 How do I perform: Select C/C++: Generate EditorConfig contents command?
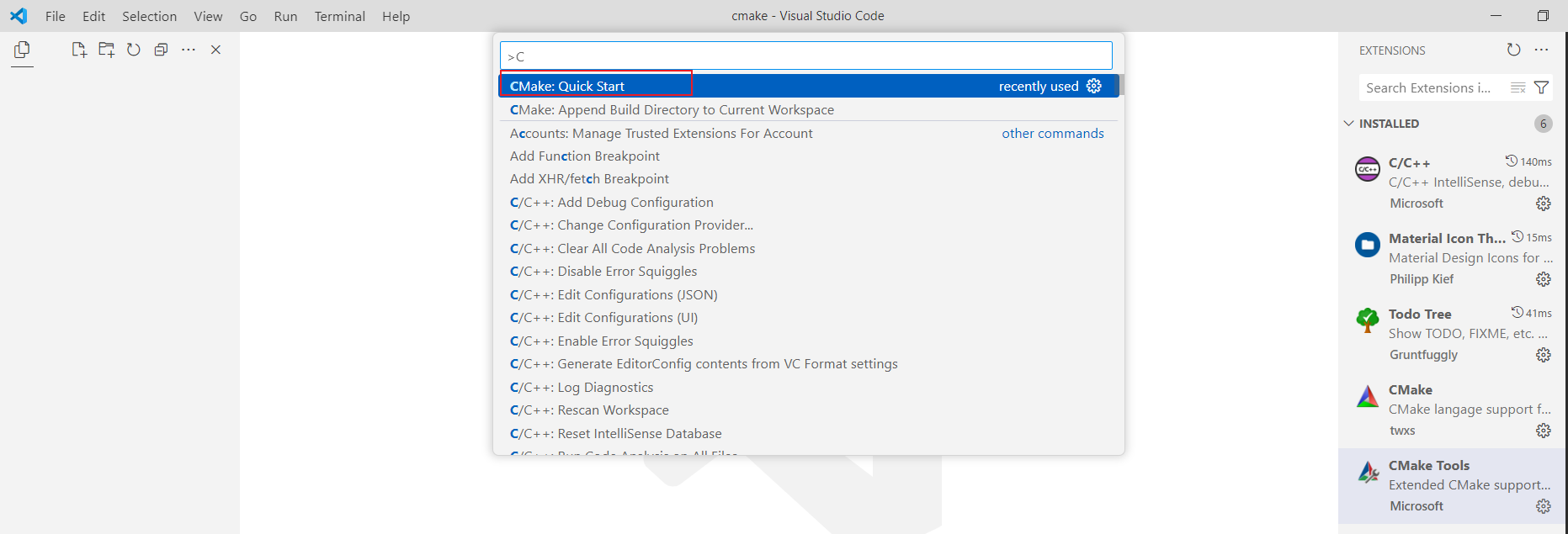click(x=809, y=363)
